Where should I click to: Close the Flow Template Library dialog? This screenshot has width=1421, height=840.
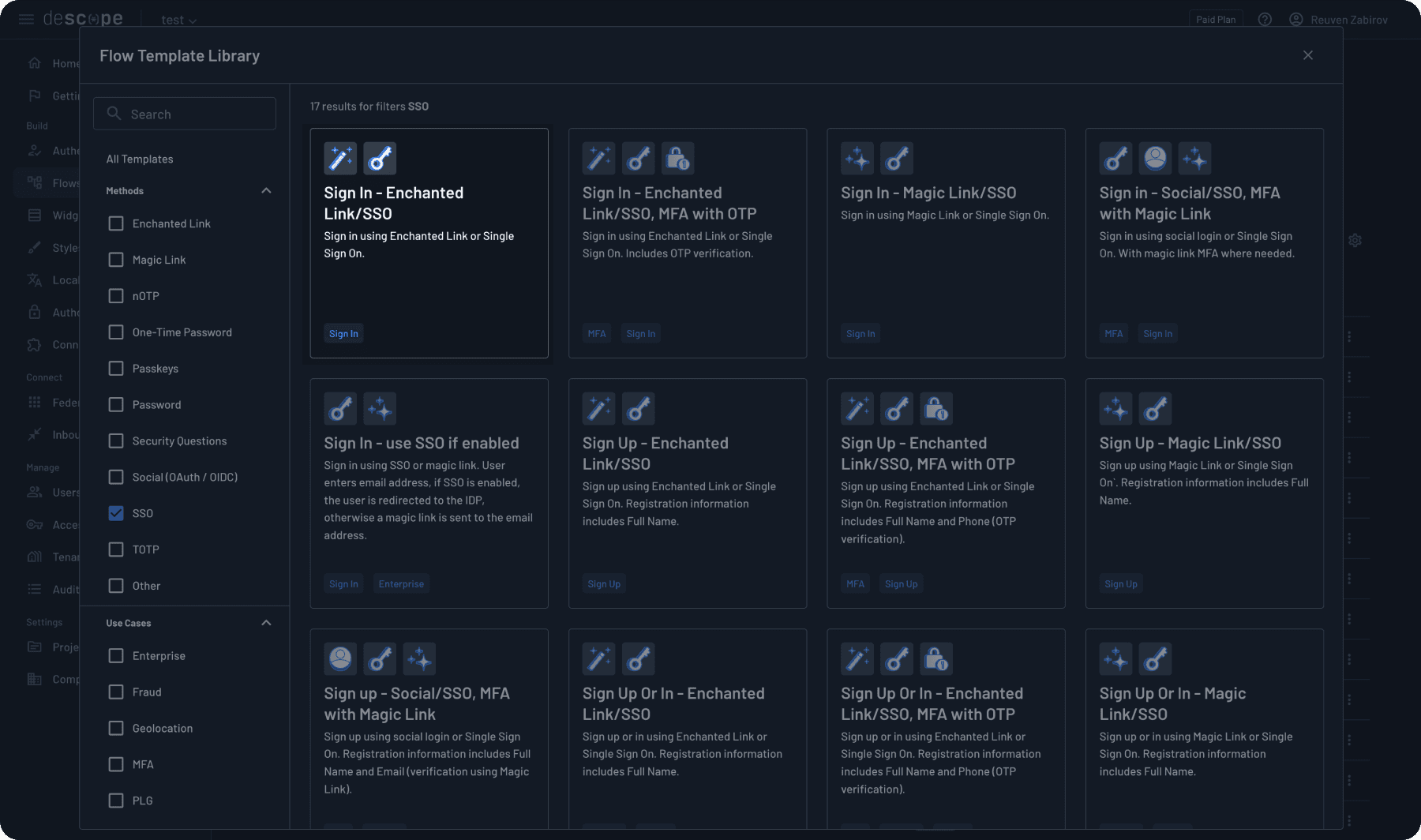pos(1308,55)
